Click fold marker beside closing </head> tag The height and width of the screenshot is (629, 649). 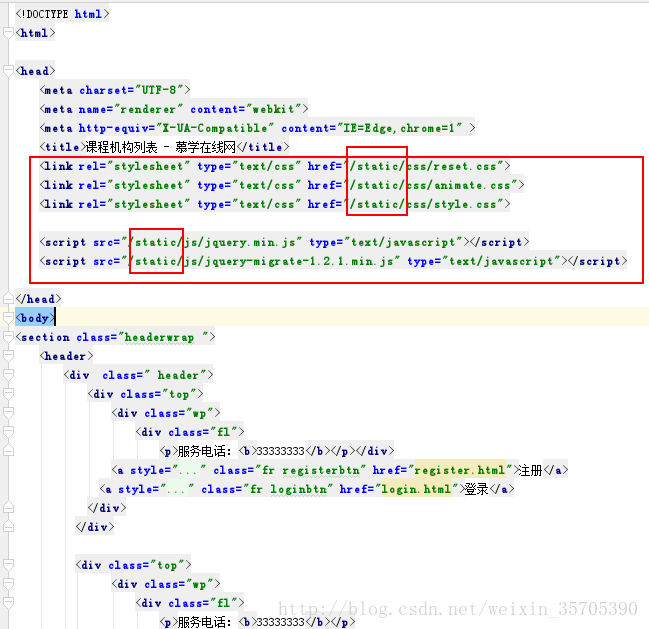8,299
